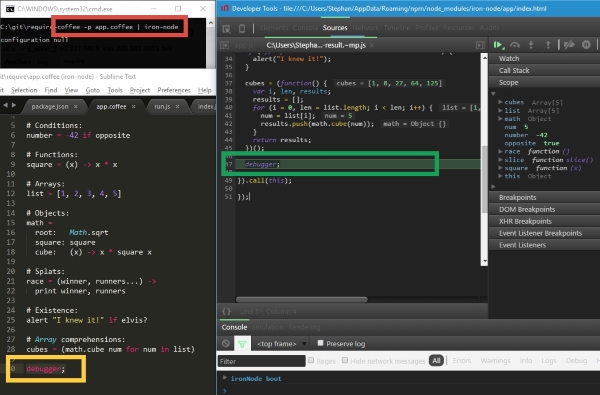
Task: Close the result.-mp.js source tab
Action: tap(372, 45)
